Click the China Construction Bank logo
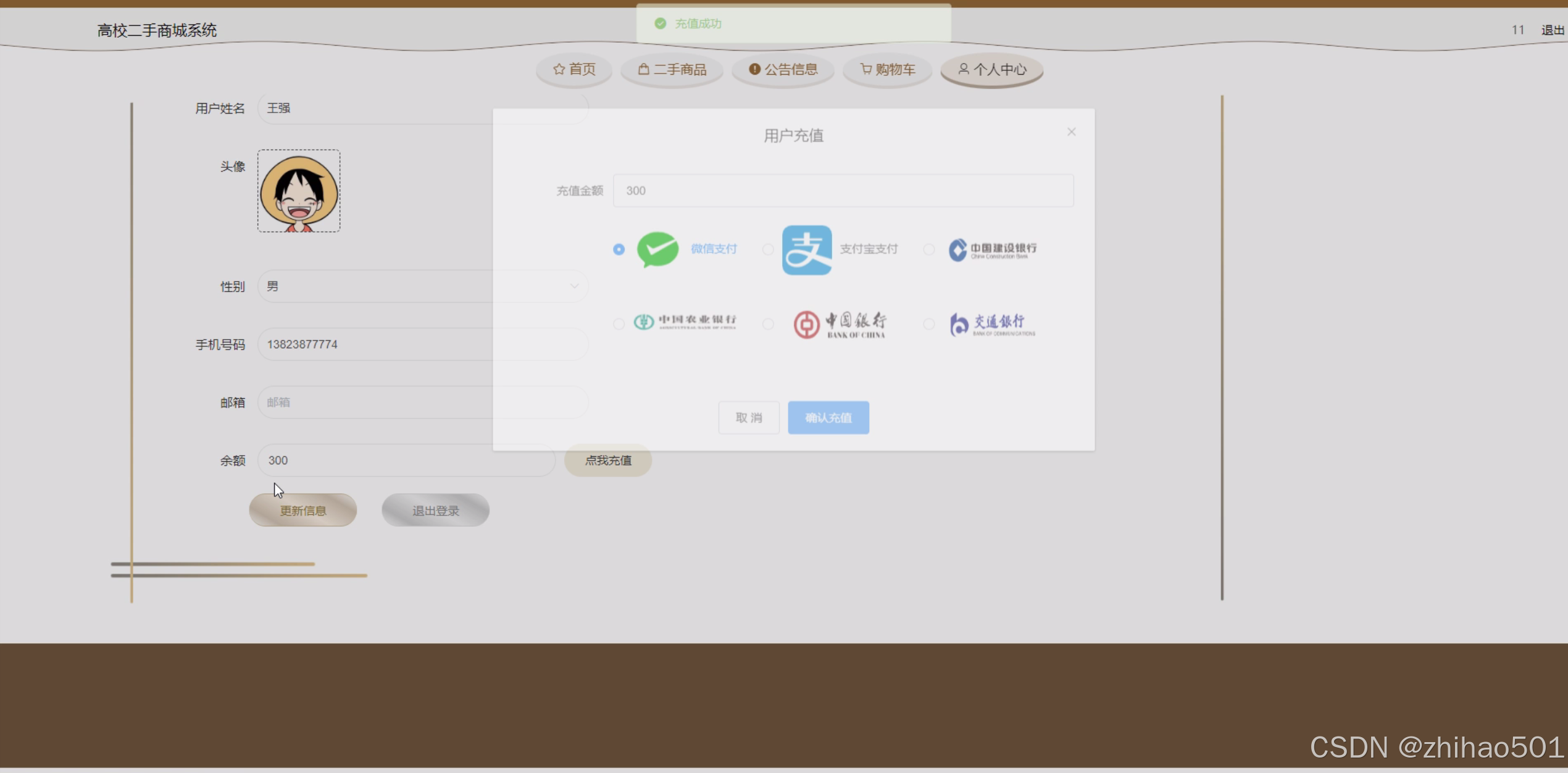The width and height of the screenshot is (1568, 773). tap(993, 249)
